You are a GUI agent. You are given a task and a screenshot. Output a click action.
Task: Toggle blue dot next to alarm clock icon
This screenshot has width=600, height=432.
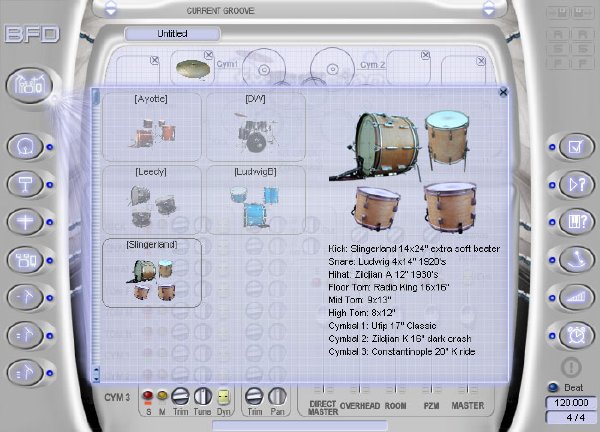[x=552, y=336]
